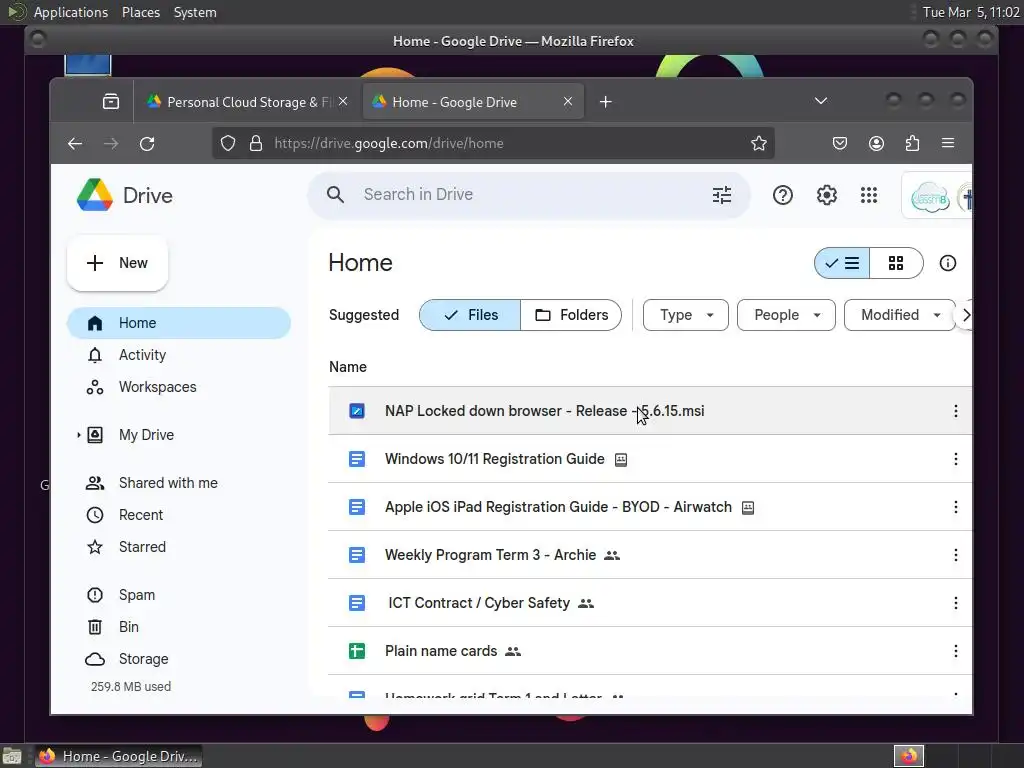Viewport: 1024px width, 768px height.
Task: Open Firefox View tab icon
Action: pos(111,101)
